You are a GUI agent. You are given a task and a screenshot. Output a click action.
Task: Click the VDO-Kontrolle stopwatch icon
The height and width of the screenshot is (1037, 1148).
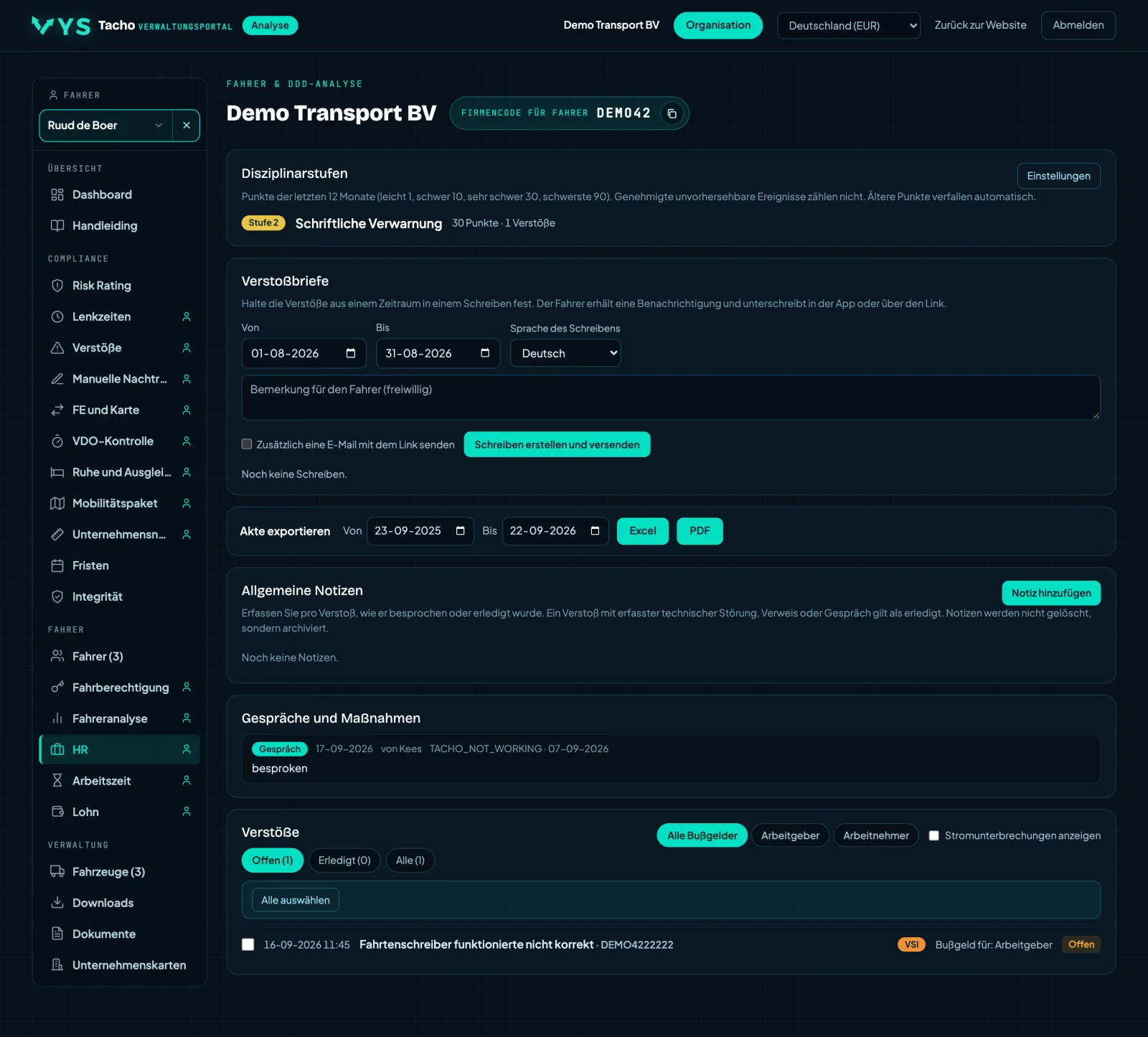point(57,441)
